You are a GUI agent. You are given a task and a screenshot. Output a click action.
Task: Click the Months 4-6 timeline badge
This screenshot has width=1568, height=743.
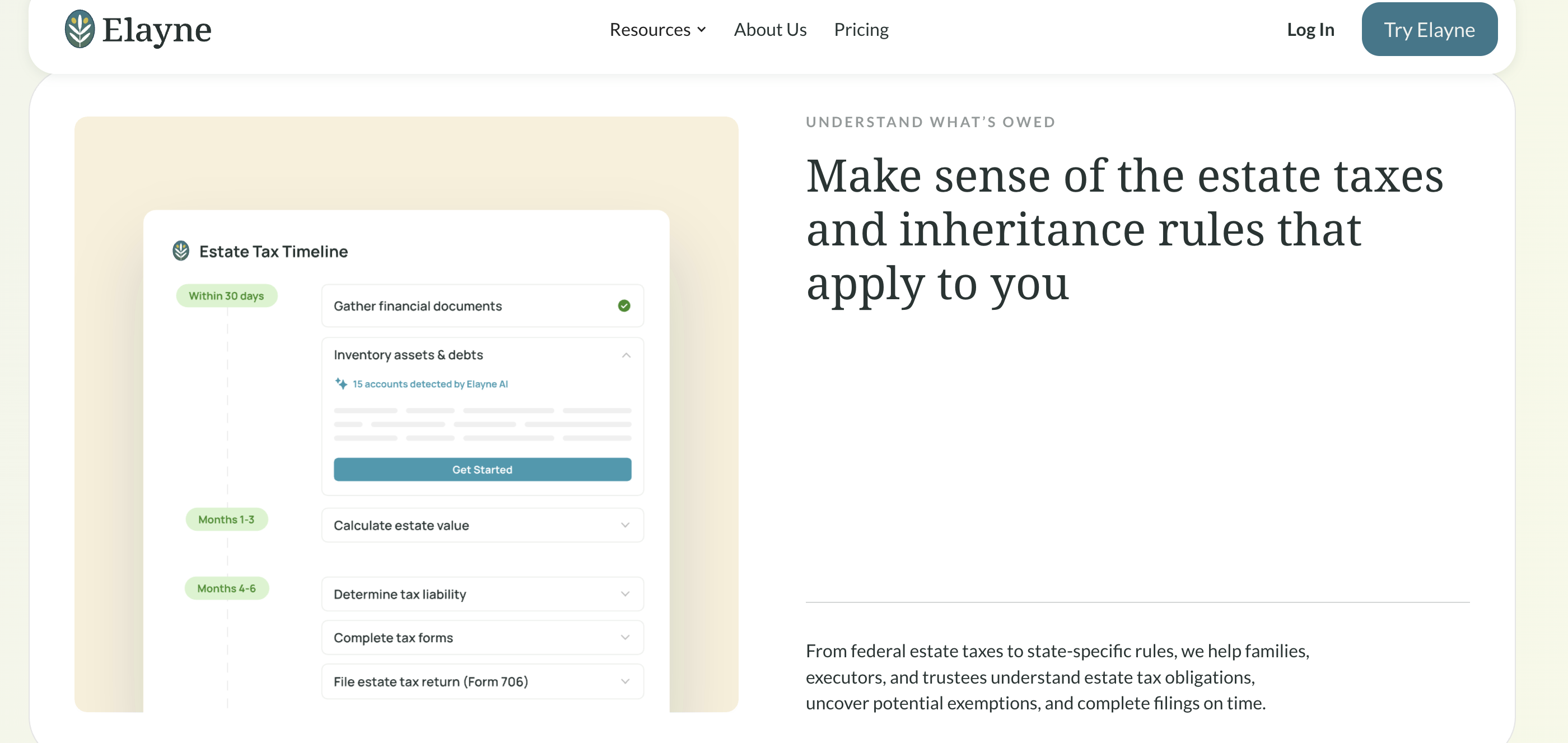tap(226, 588)
